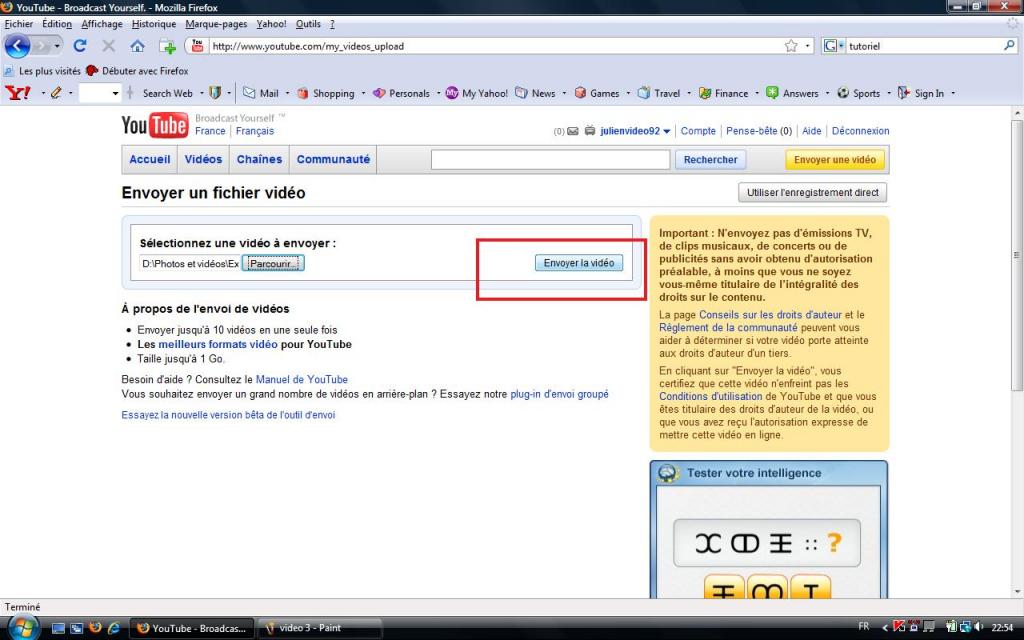Switch to the Chaînes tab
Screen dimensions: 1024x640
259,159
